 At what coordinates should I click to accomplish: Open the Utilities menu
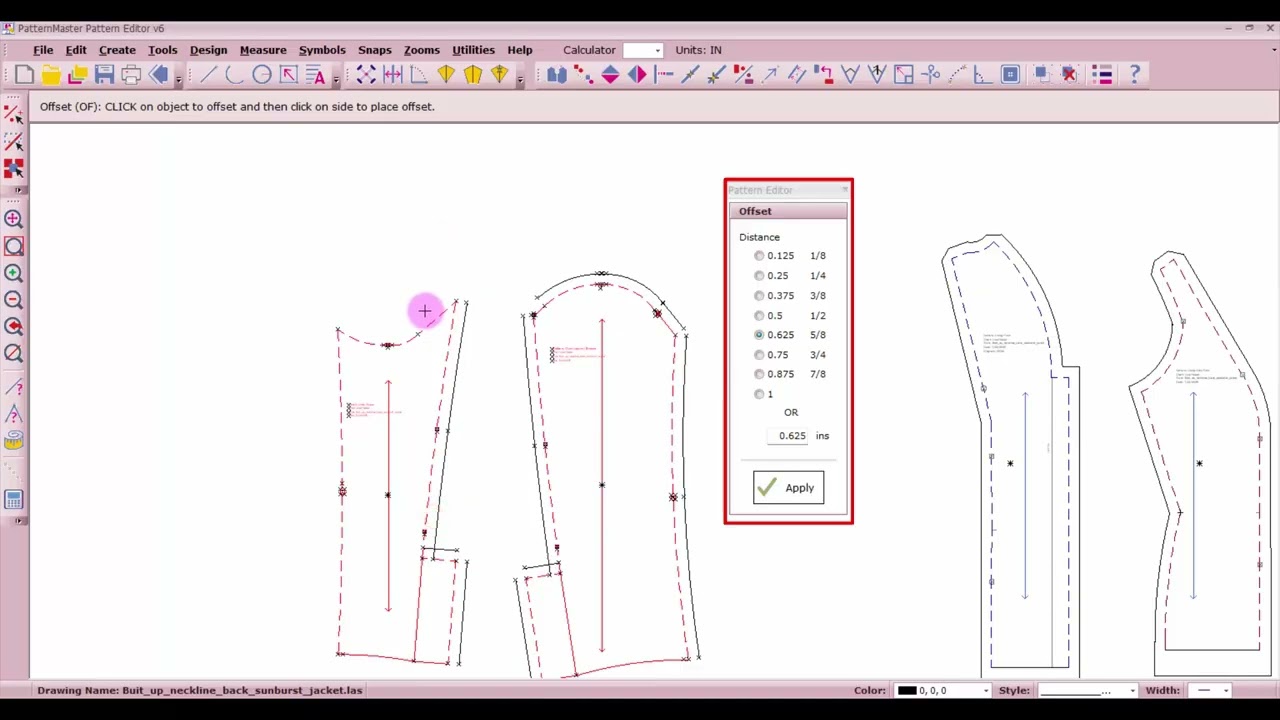[473, 50]
